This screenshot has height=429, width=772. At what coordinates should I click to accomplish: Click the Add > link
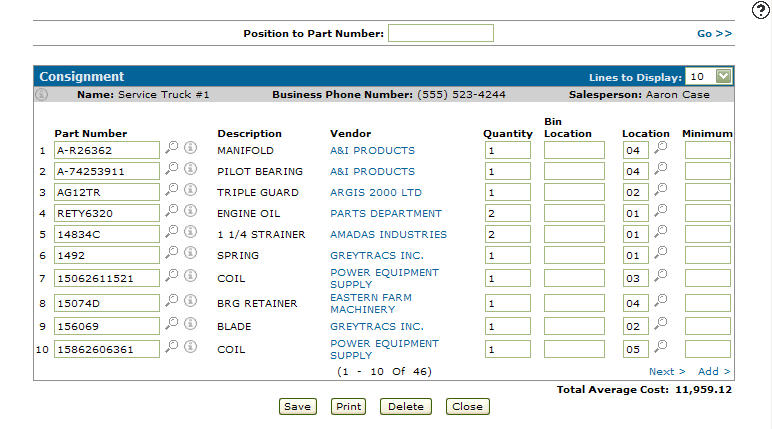tap(714, 371)
